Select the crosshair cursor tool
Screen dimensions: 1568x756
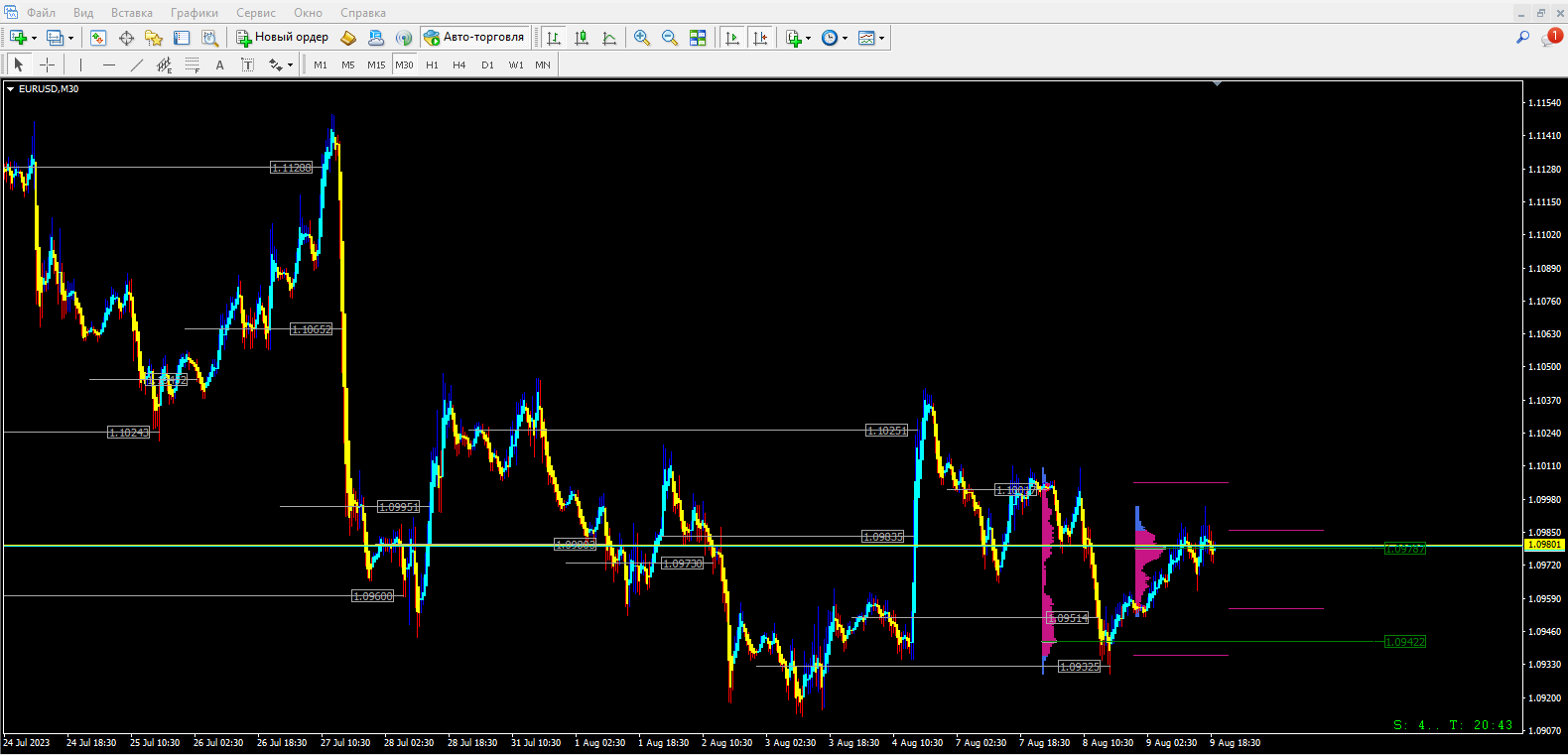[47, 64]
